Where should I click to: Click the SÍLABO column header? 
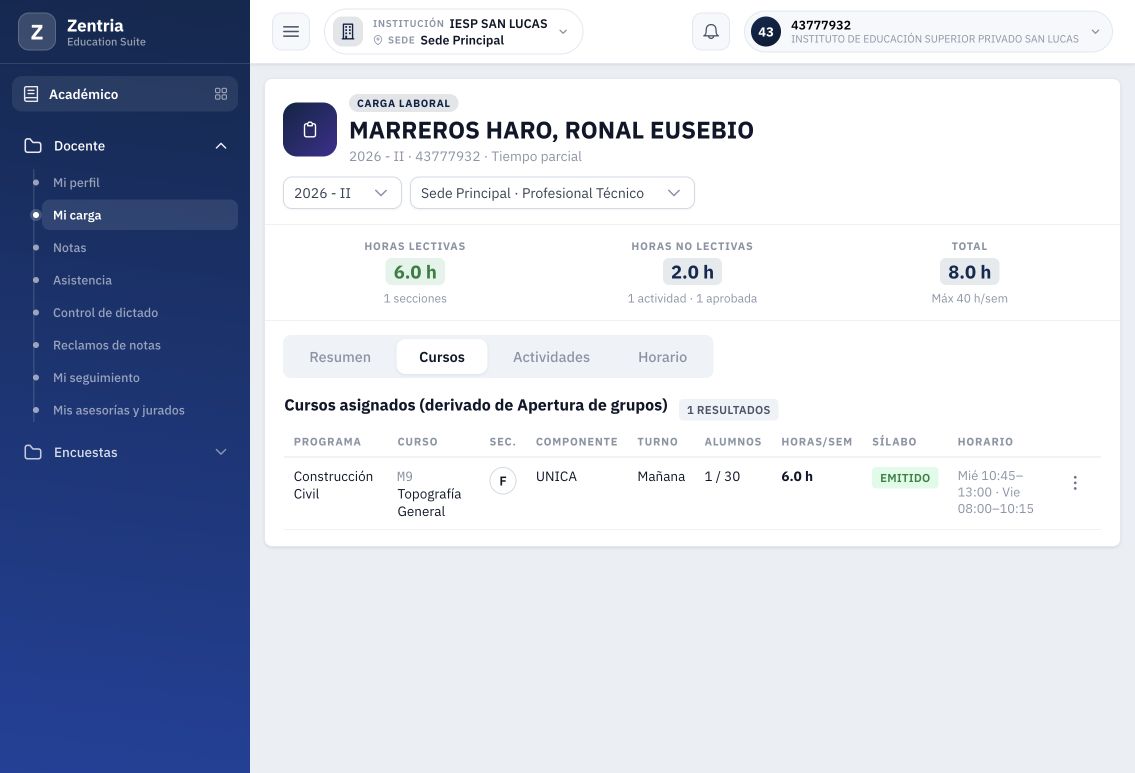click(x=894, y=442)
